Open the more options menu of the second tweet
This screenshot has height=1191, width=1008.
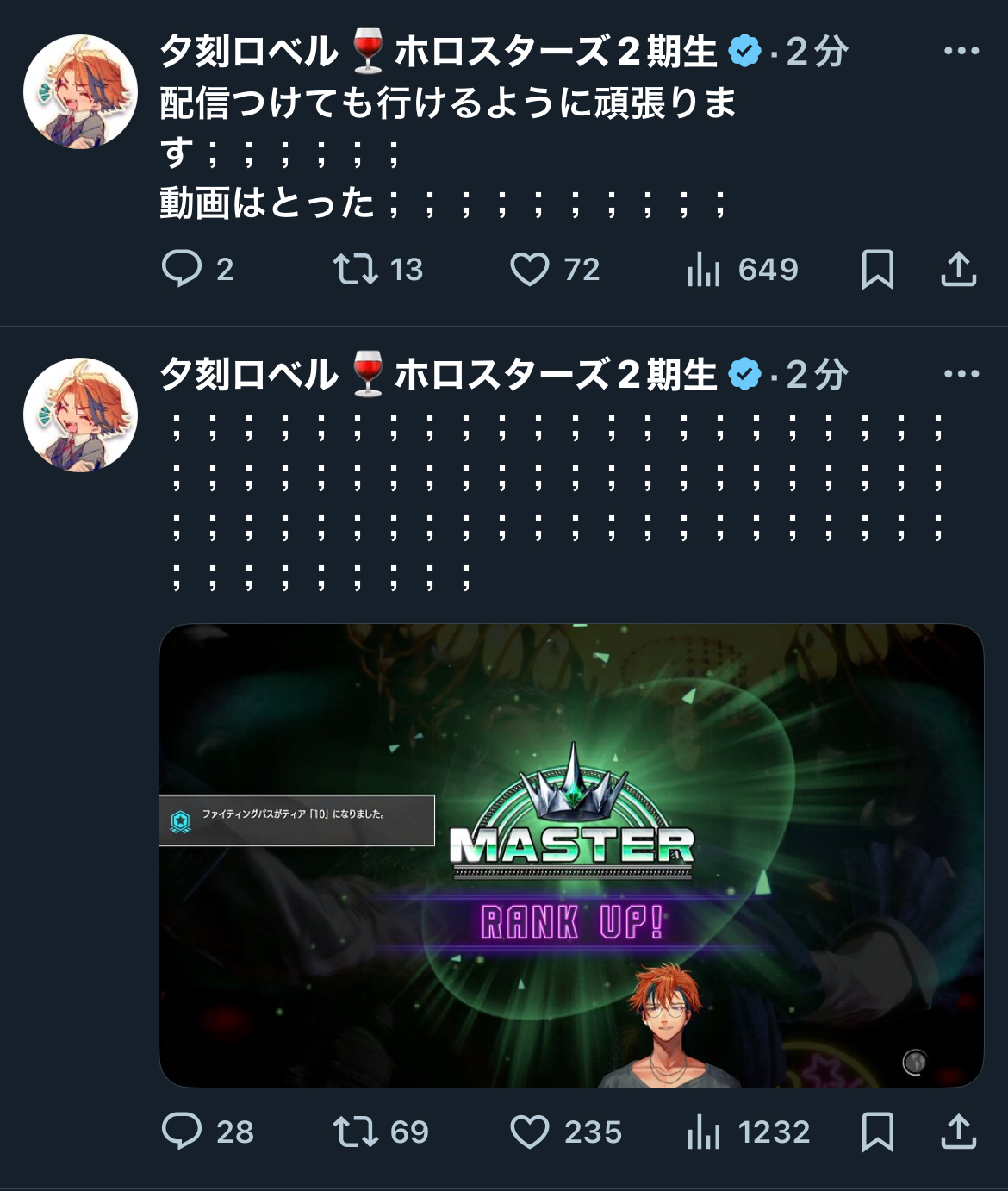point(961,374)
